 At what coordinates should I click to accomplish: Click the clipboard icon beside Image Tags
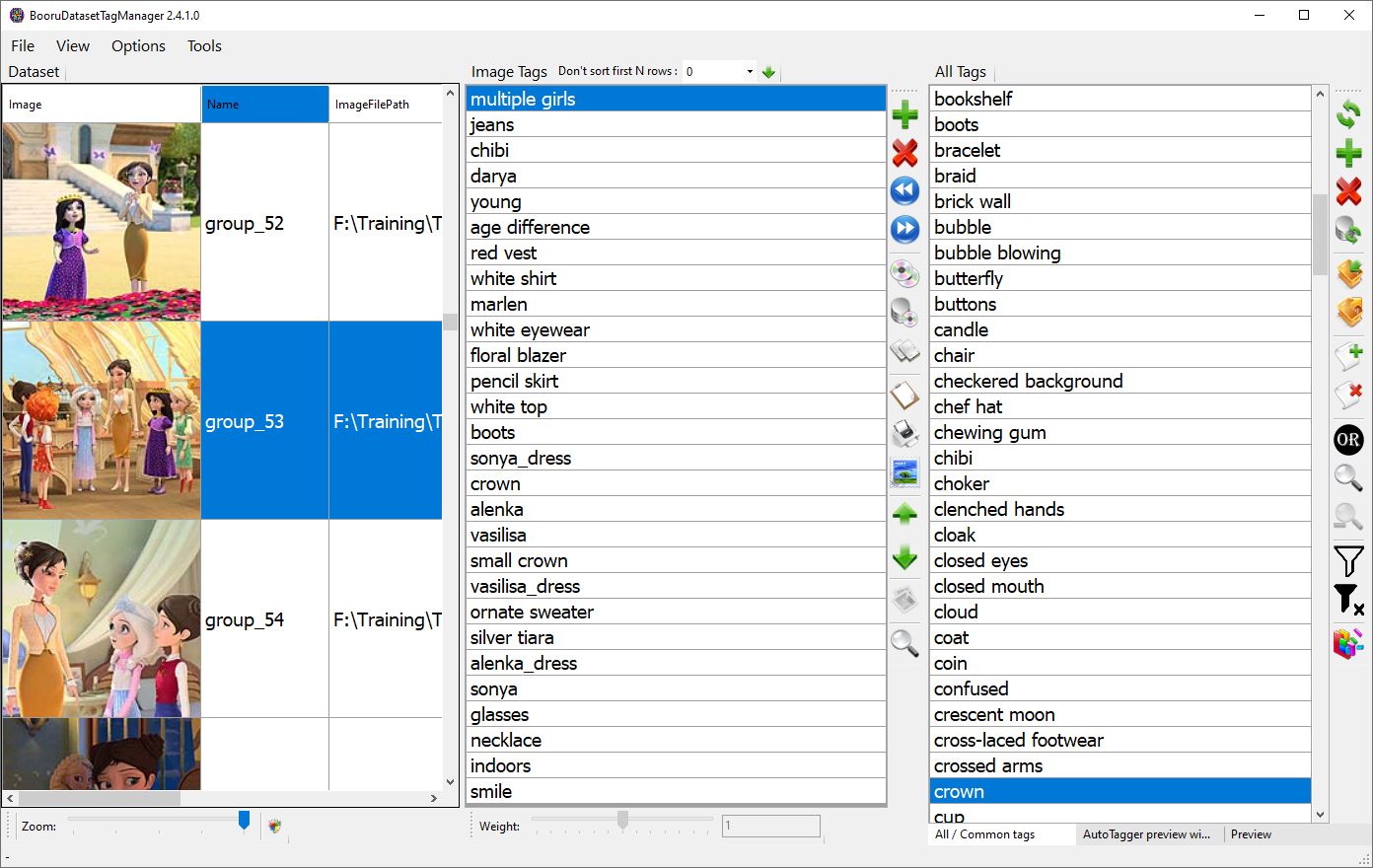(x=904, y=396)
